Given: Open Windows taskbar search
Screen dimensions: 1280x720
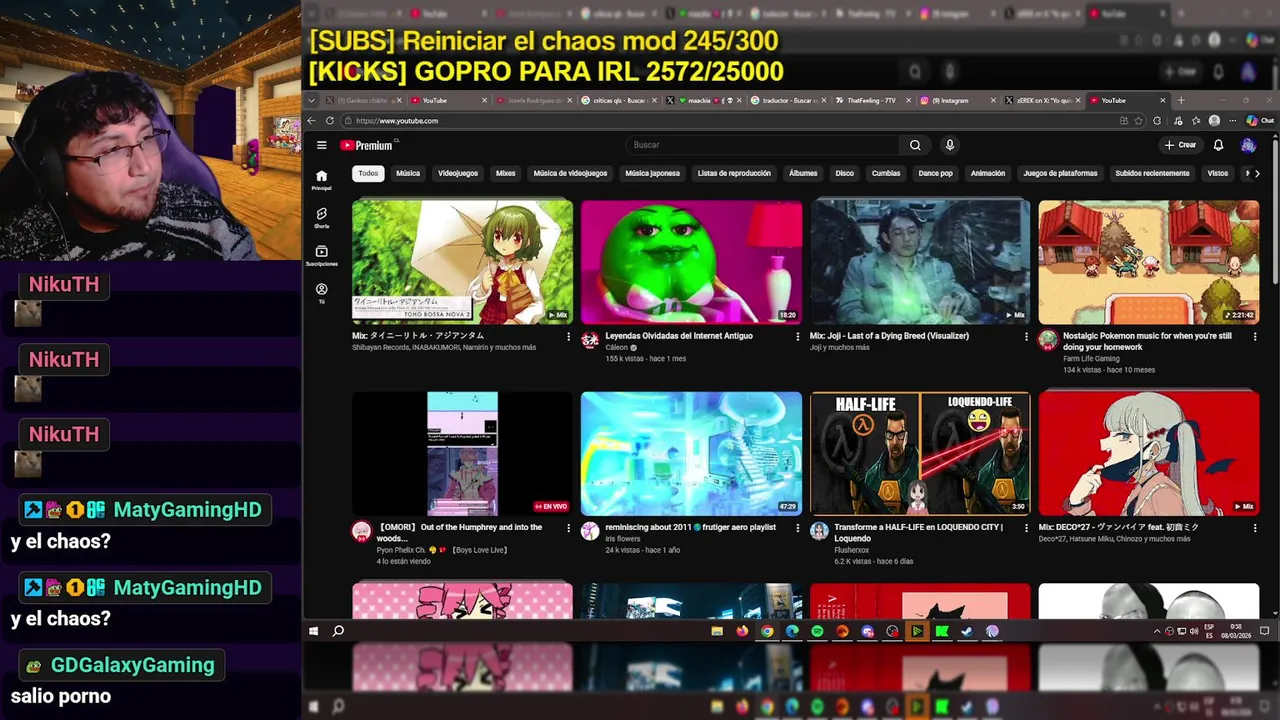Looking at the screenshot, I should 338,631.
